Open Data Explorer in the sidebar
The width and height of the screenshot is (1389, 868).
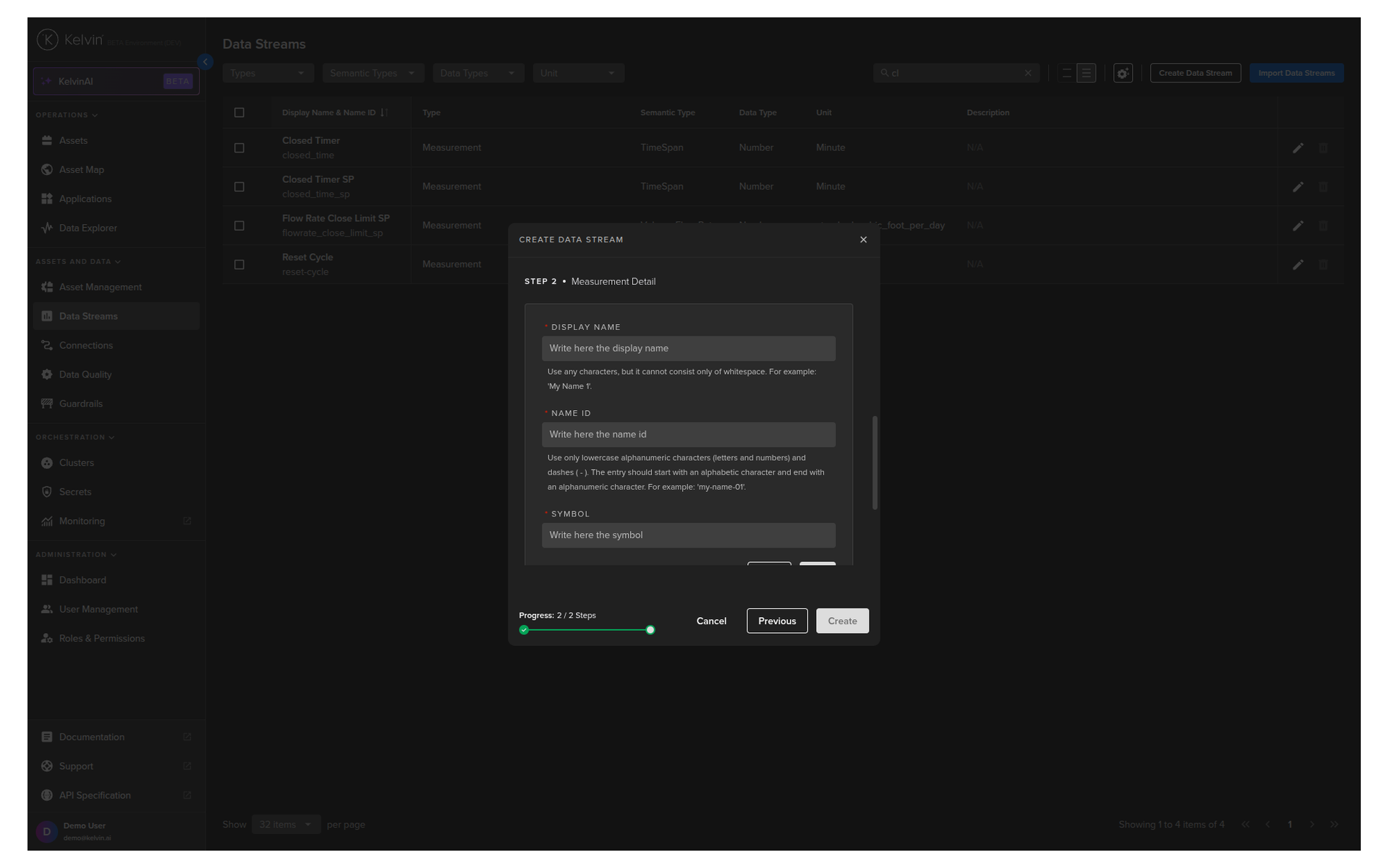(x=88, y=228)
